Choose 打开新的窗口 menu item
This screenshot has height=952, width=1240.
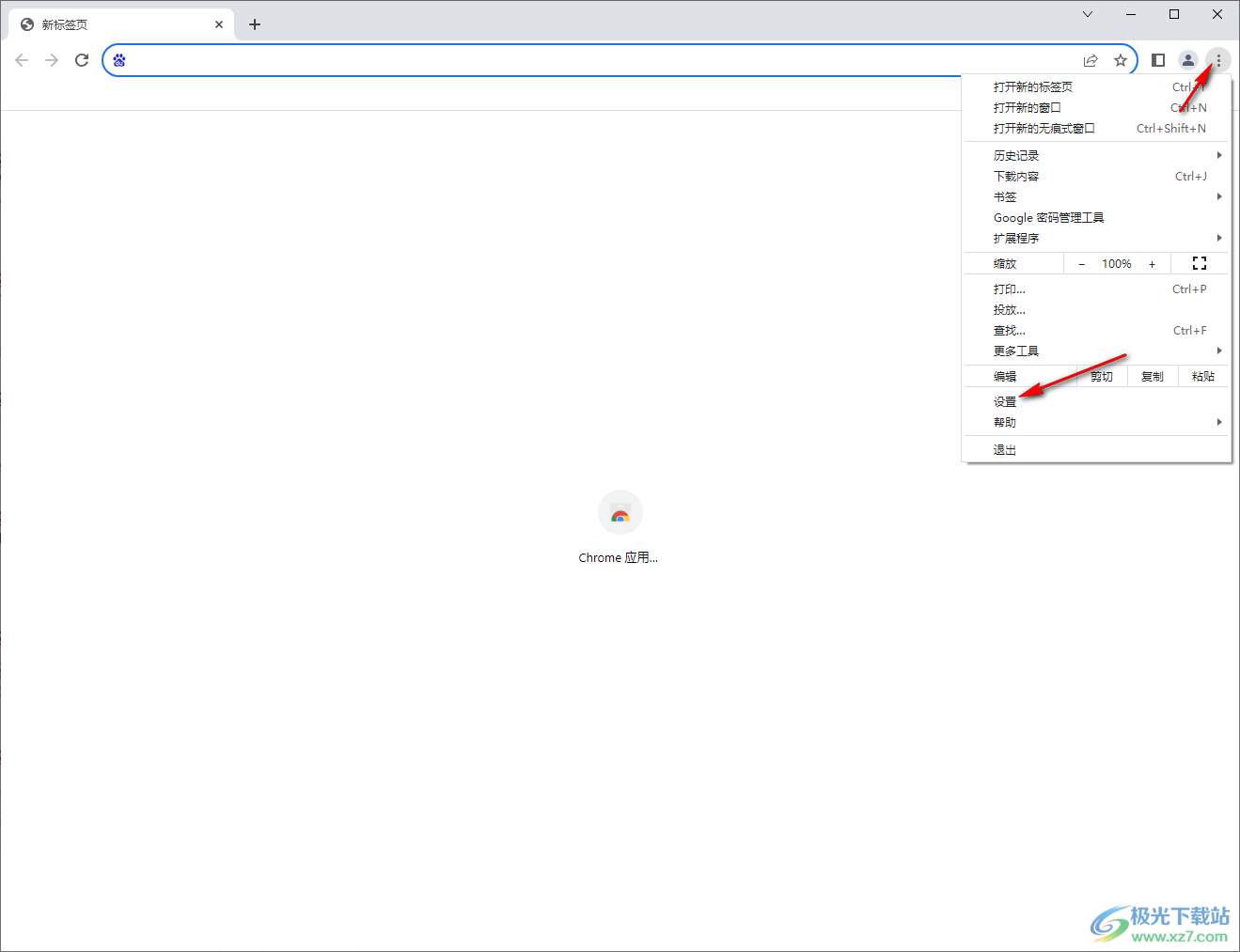coord(1096,107)
